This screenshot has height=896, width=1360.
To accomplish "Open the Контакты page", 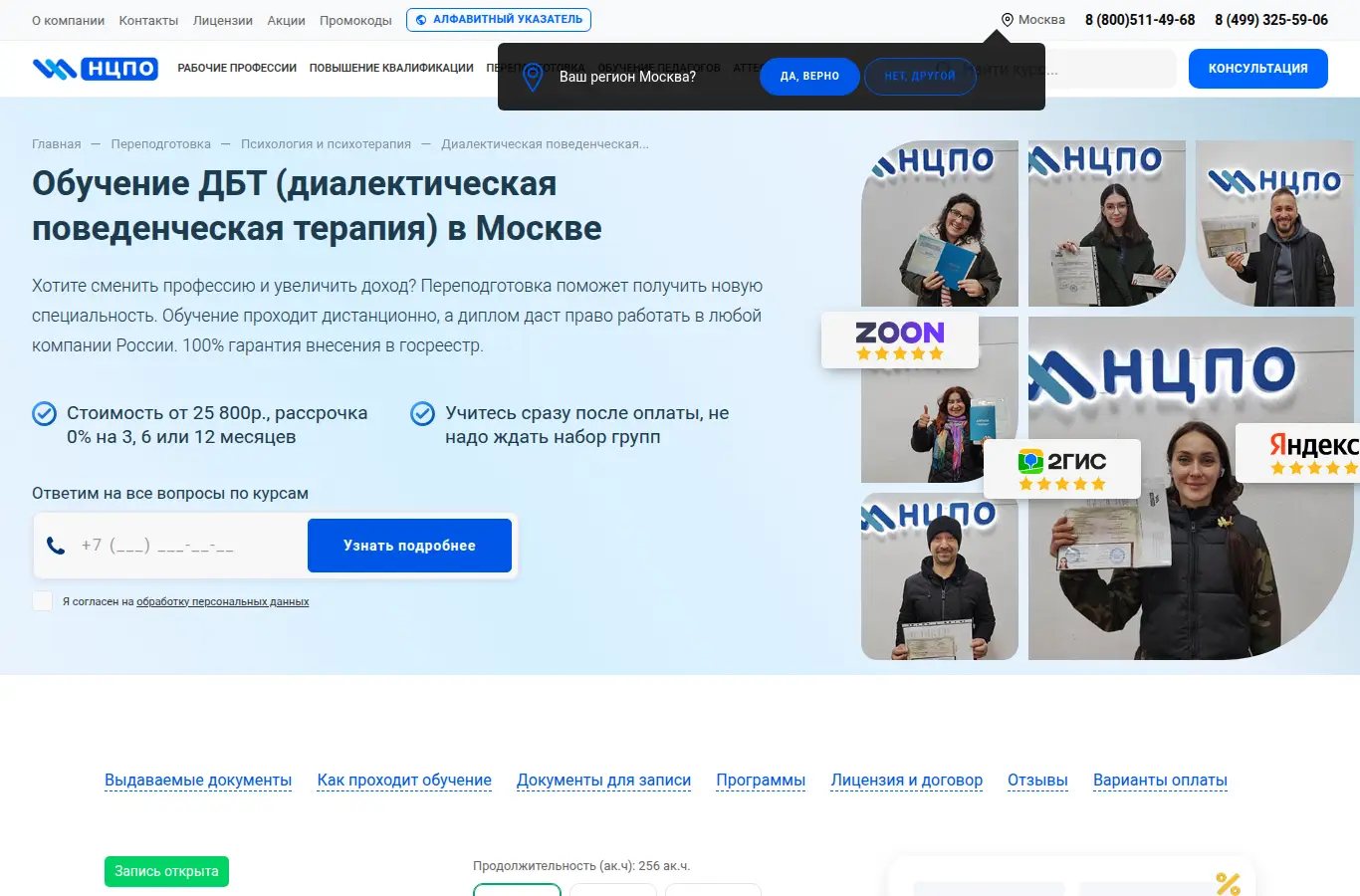I will coord(148,20).
